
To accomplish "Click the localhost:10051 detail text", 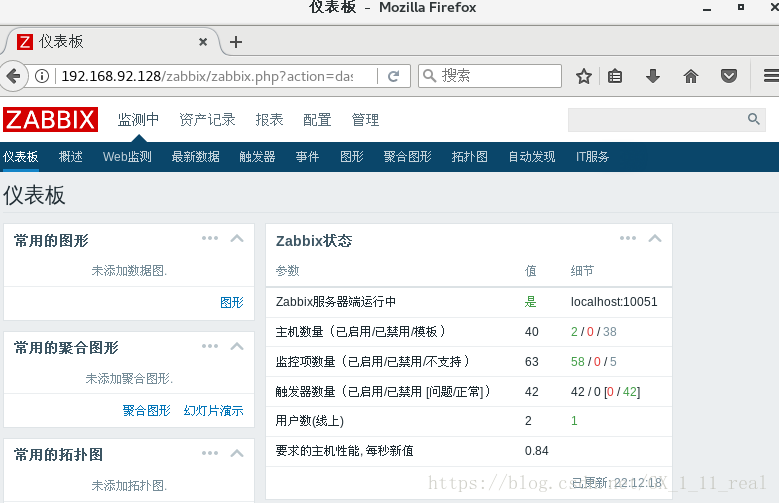I will 614,302.
